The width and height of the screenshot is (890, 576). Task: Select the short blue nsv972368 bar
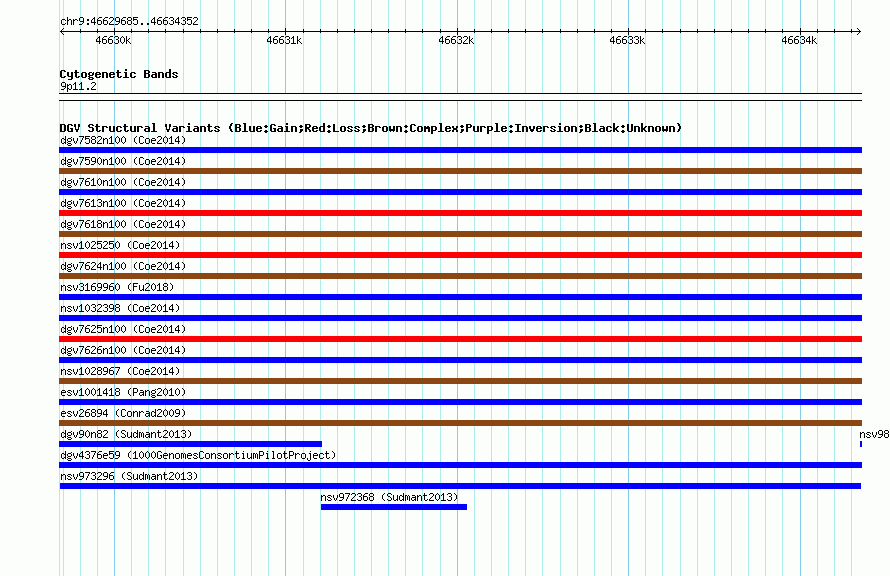tap(394, 507)
